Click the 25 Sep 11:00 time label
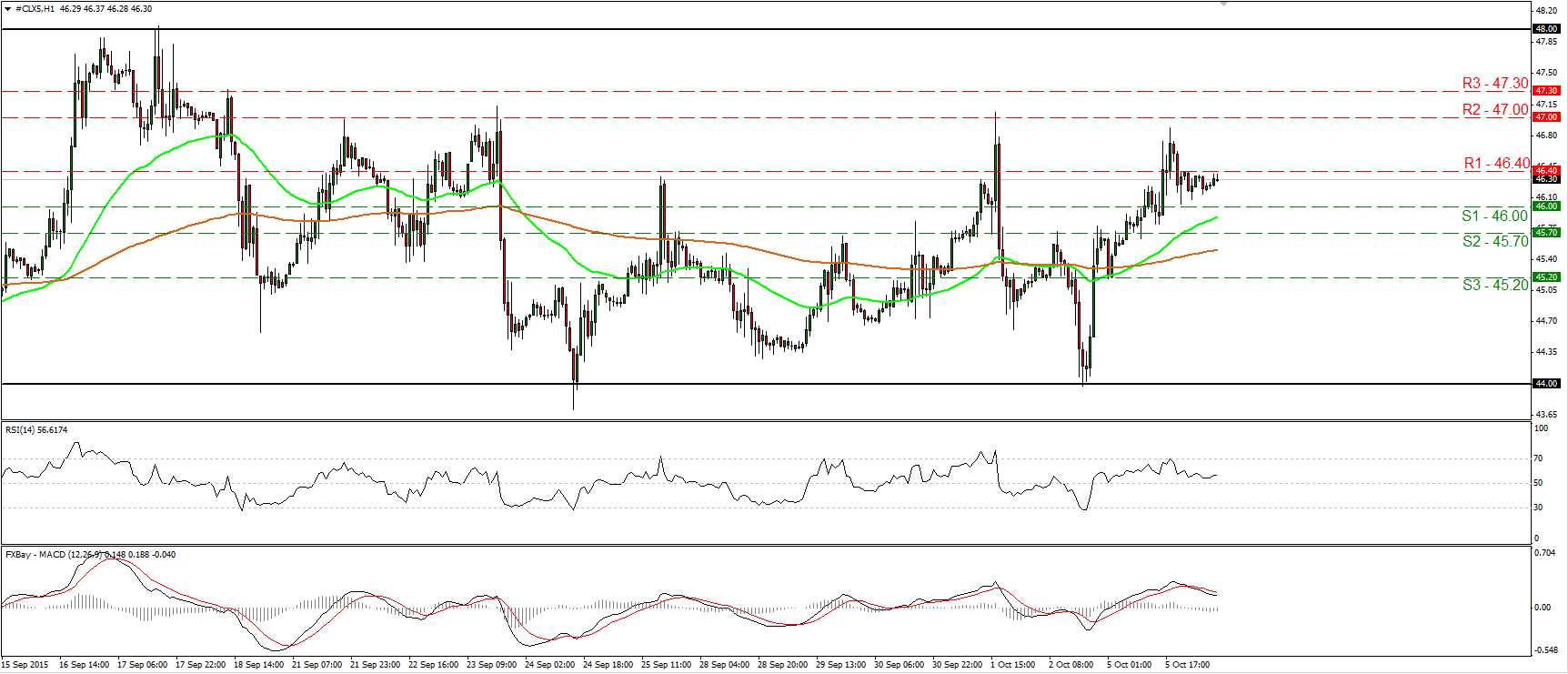This screenshot has height=674, width=1568. tap(667, 665)
